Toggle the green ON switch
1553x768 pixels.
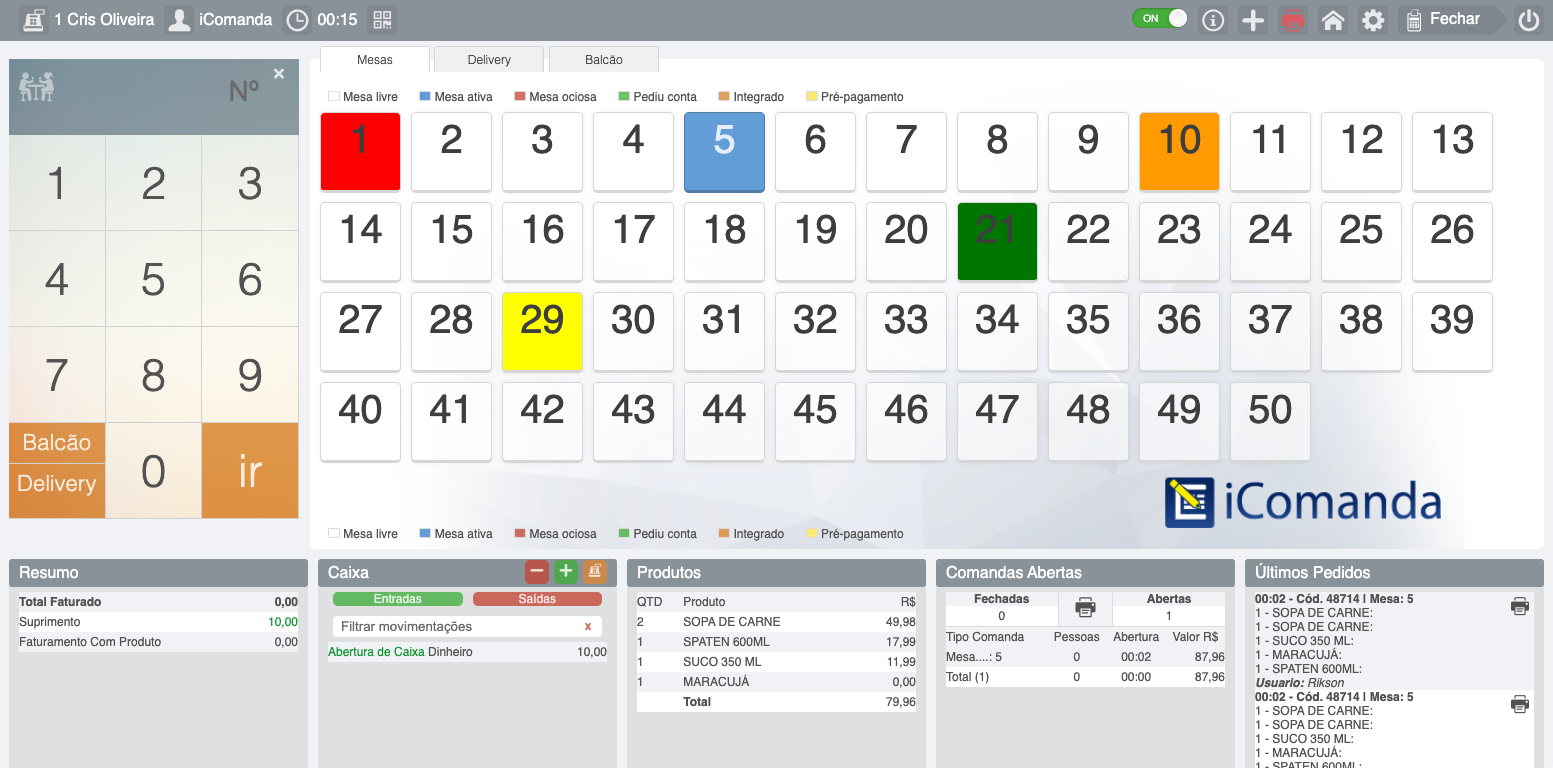pyautogui.click(x=1159, y=18)
